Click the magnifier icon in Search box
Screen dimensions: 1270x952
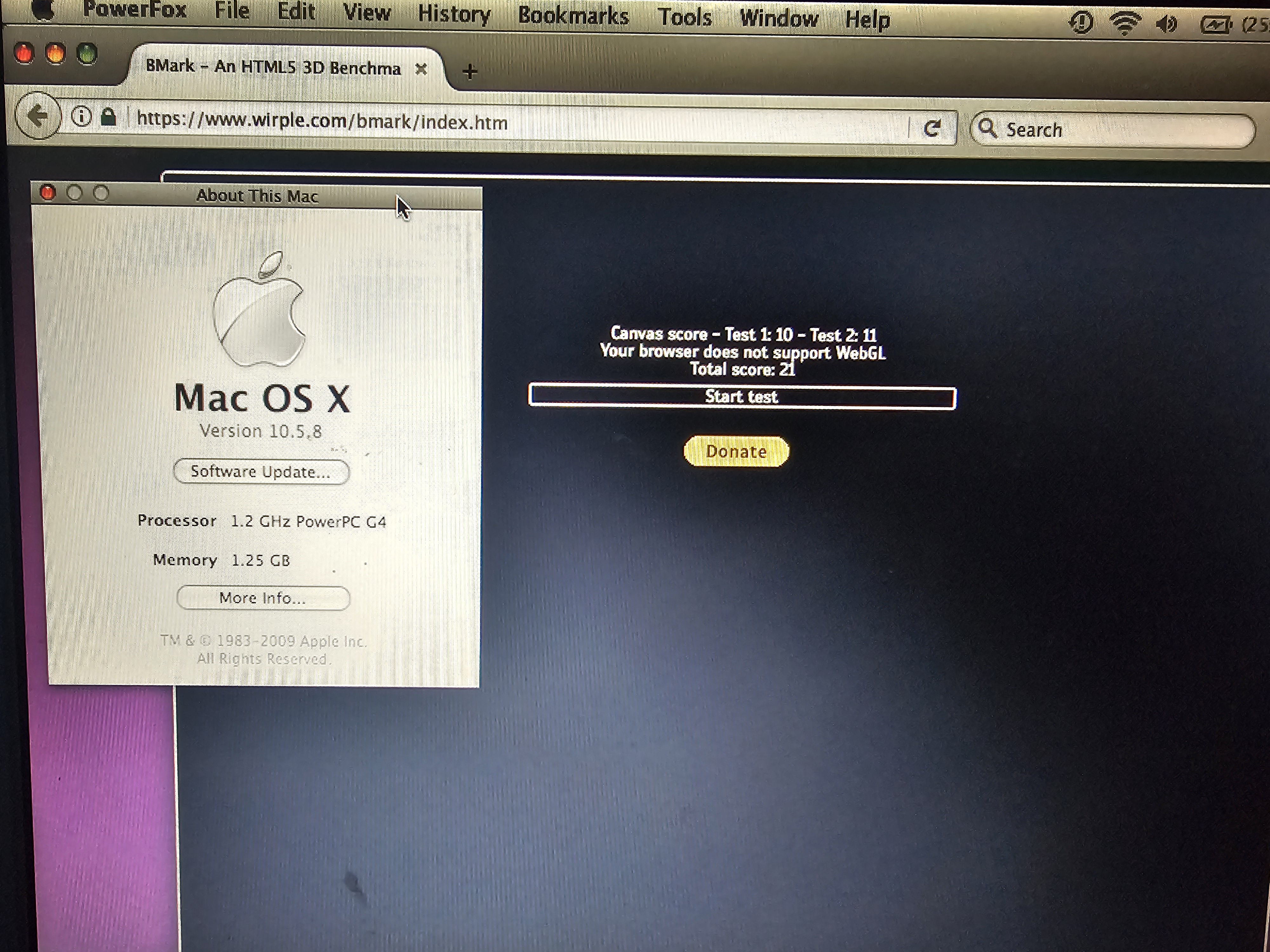click(987, 129)
